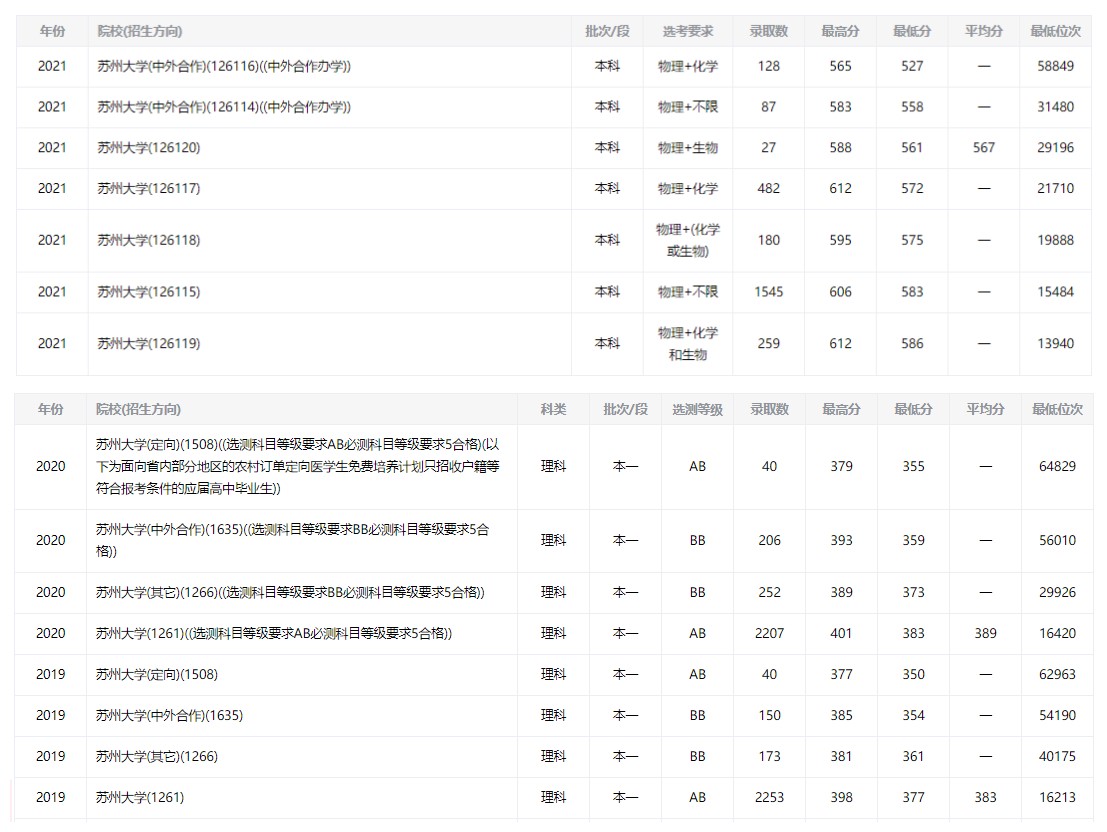Select the 苏州大学(126119) school entry
This screenshot has height=832, width=1107.
(x=149, y=343)
